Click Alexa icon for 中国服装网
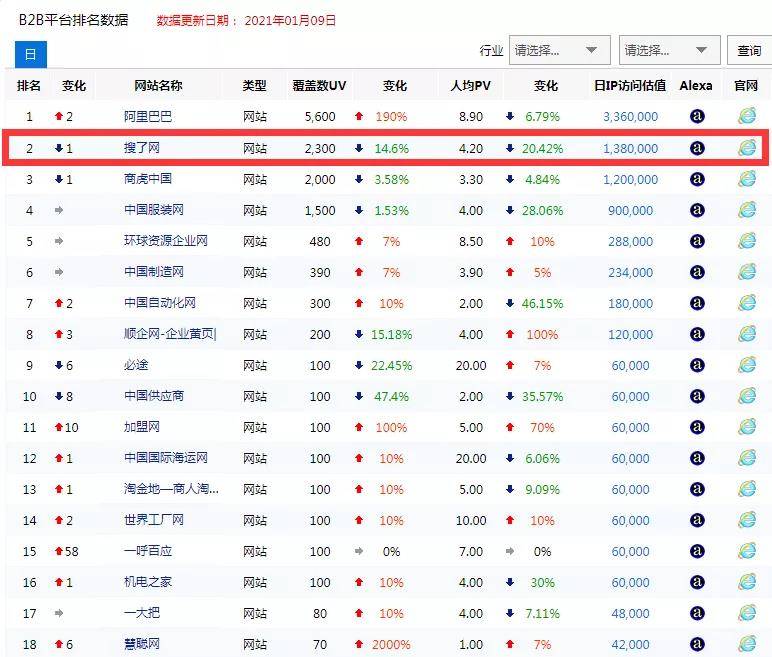Viewport: 772px width, 657px height. tap(697, 210)
